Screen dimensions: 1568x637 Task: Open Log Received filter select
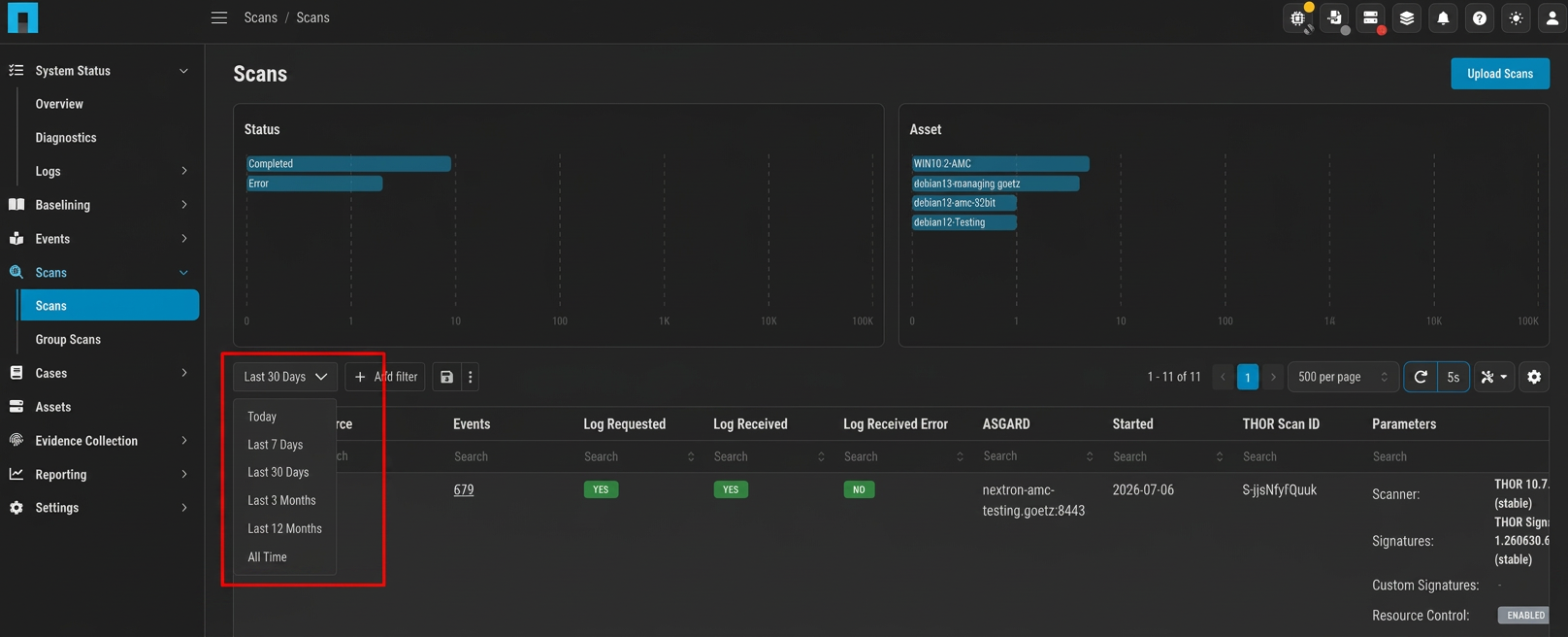770,456
